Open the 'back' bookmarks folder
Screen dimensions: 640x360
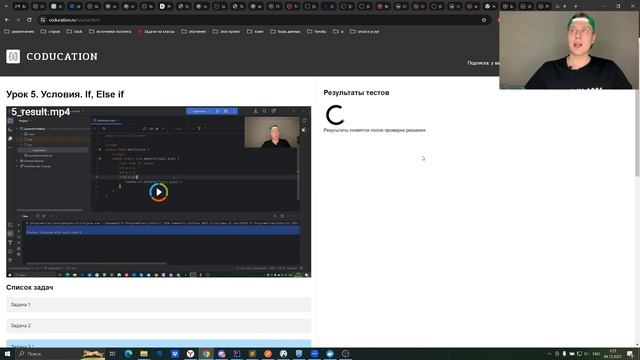tap(74, 31)
